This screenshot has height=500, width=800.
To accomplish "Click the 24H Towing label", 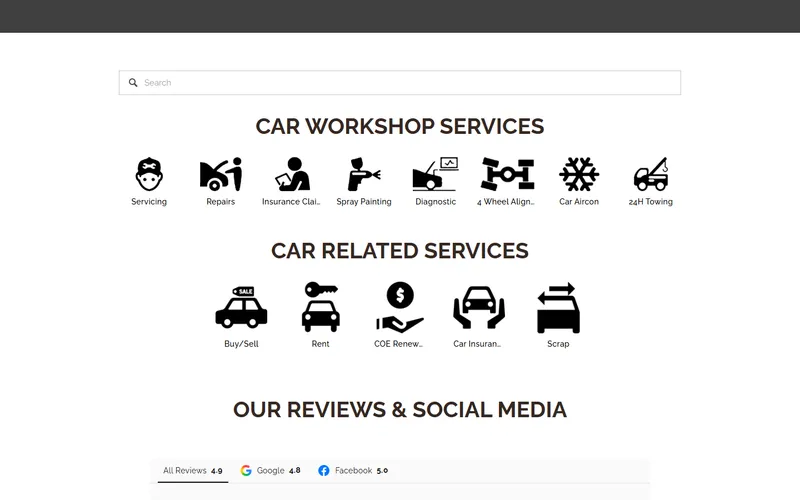I will [x=651, y=202].
